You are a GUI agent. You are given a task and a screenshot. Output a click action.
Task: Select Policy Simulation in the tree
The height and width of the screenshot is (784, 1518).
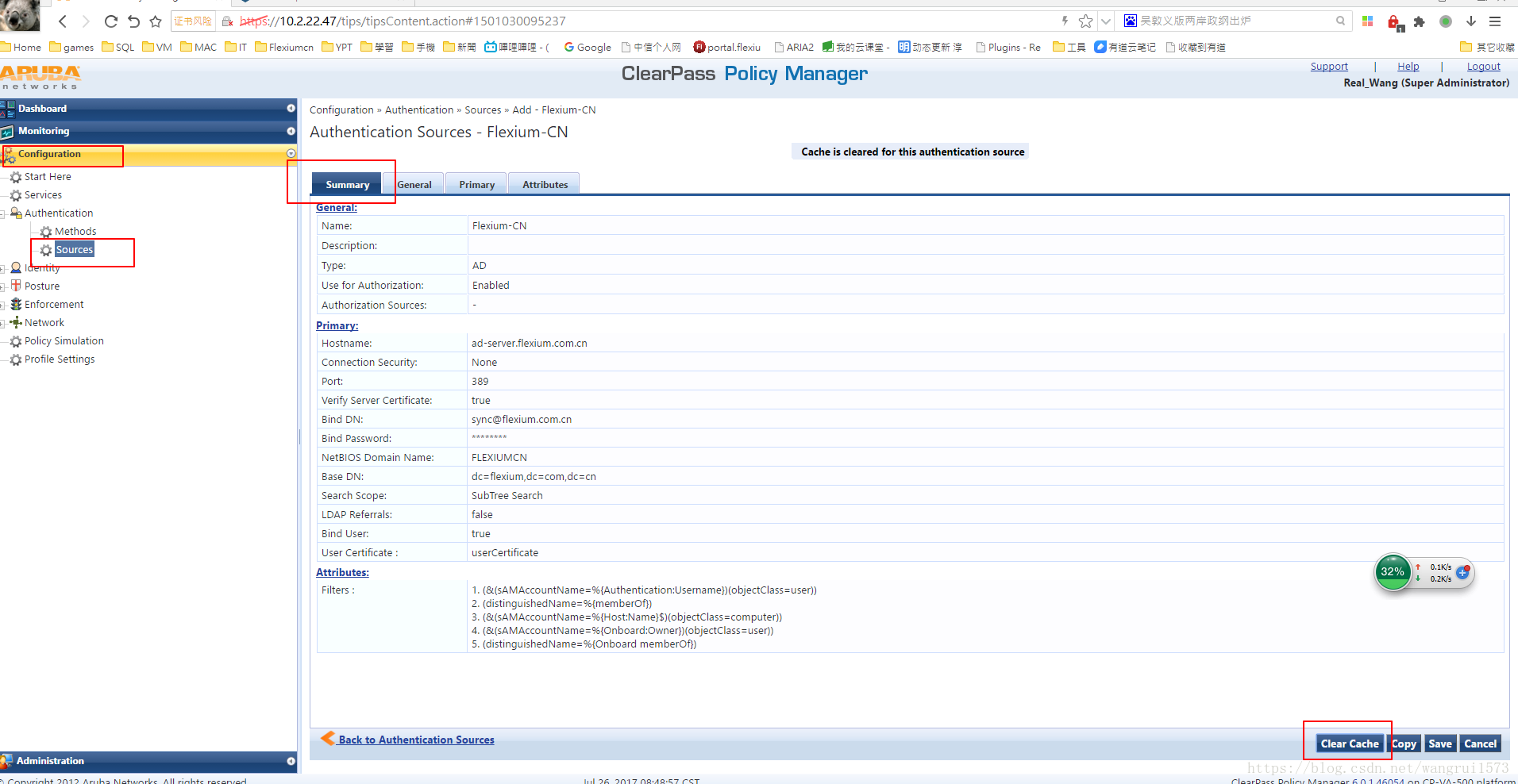[x=64, y=341]
